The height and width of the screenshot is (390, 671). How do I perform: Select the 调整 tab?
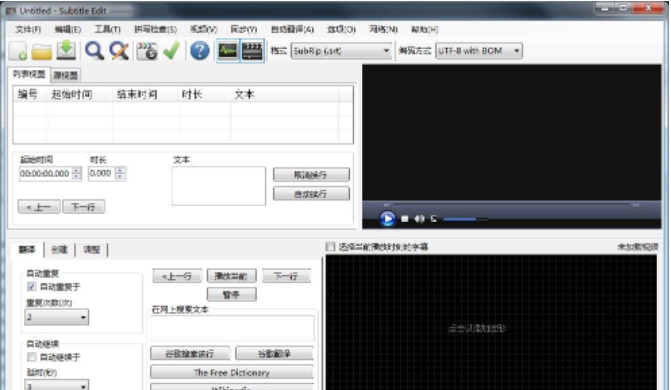92,250
